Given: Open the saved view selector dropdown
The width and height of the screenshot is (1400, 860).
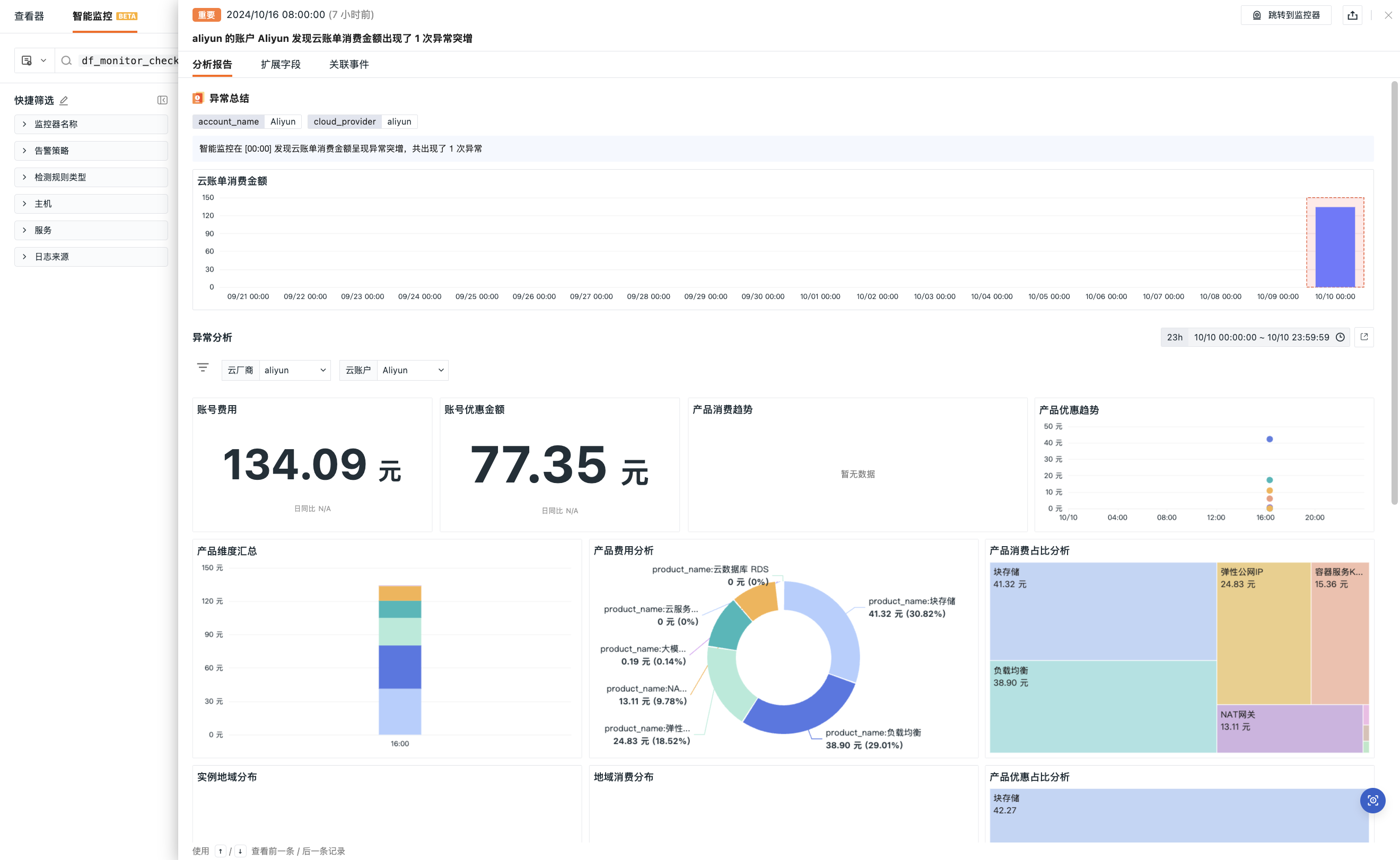Looking at the screenshot, I should pyautogui.click(x=33, y=61).
